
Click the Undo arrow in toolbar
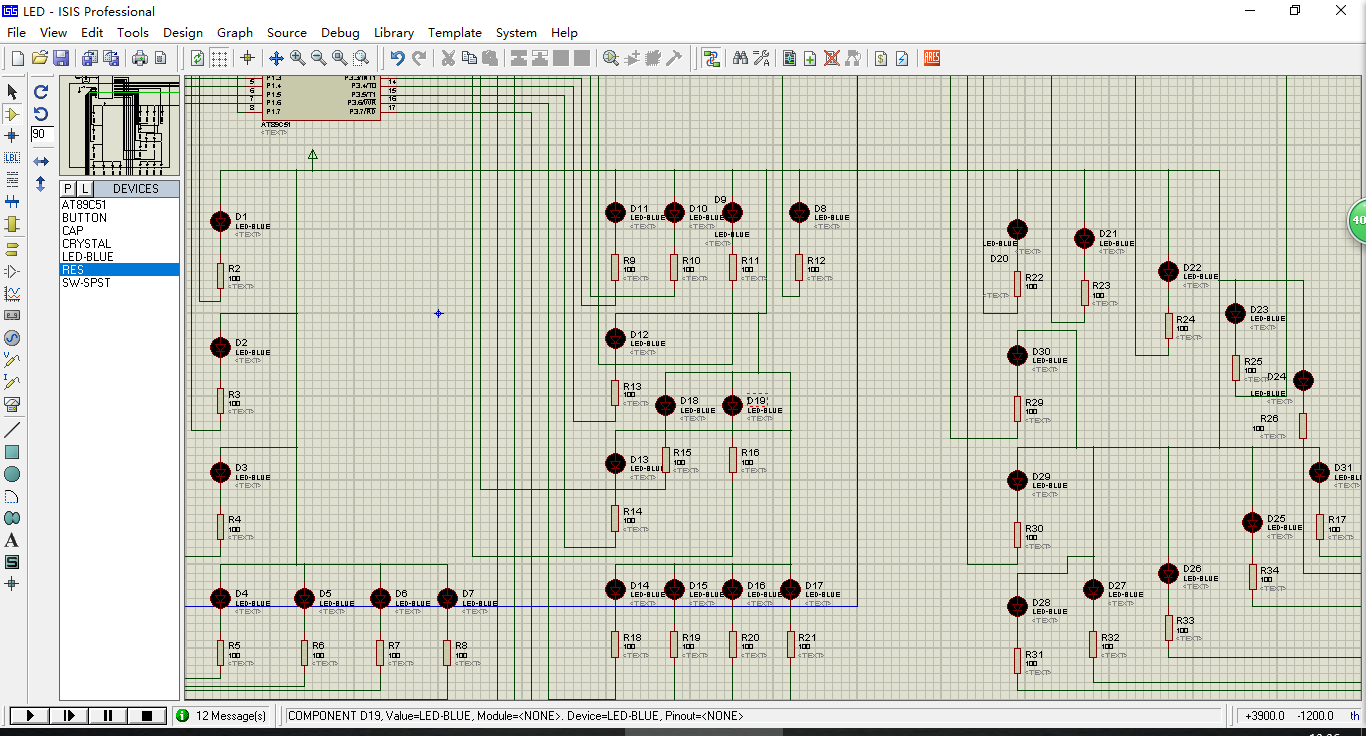click(x=397, y=58)
